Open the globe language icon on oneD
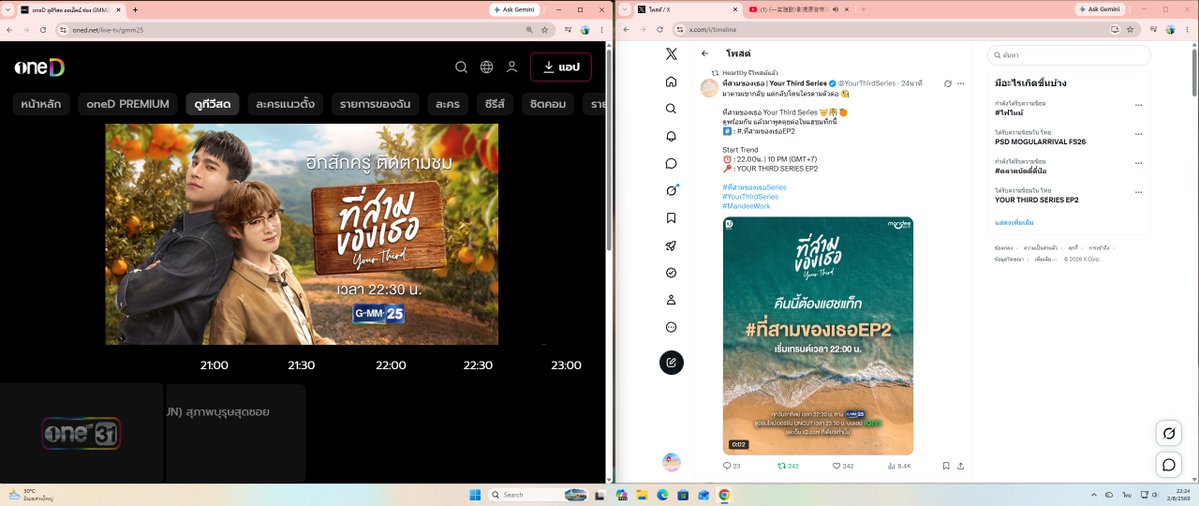The image size is (1199, 506). pos(486,67)
